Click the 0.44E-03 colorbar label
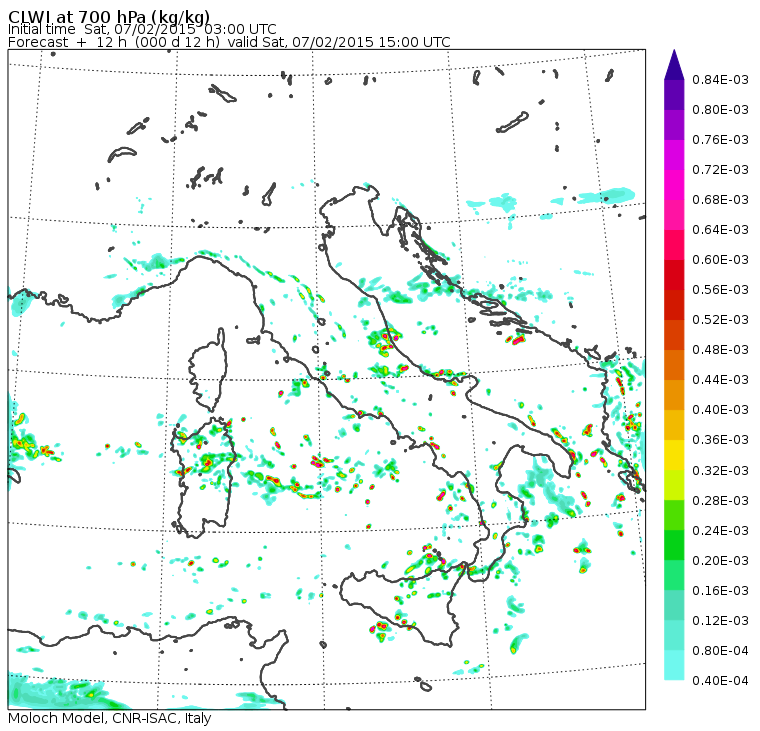Image resolution: width=760 pixels, height=731 pixels. 720,380
